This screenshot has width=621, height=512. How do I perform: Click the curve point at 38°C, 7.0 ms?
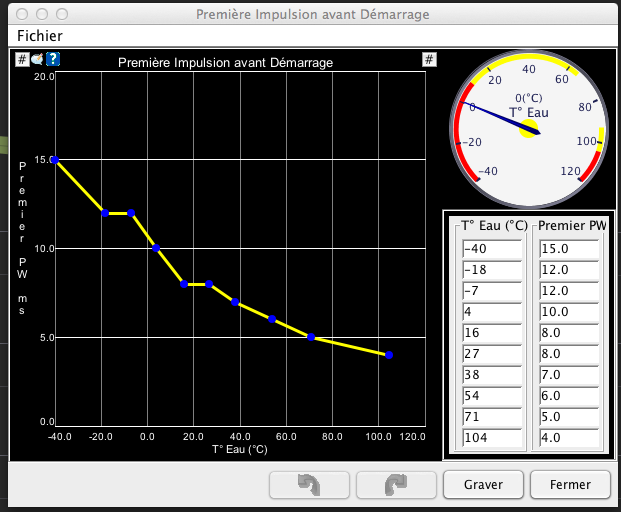[235, 302]
